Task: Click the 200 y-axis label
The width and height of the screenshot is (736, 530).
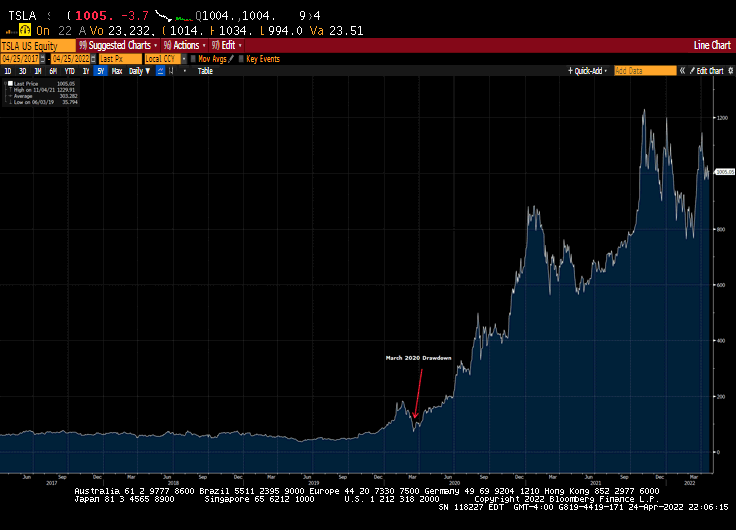Action: coord(721,397)
